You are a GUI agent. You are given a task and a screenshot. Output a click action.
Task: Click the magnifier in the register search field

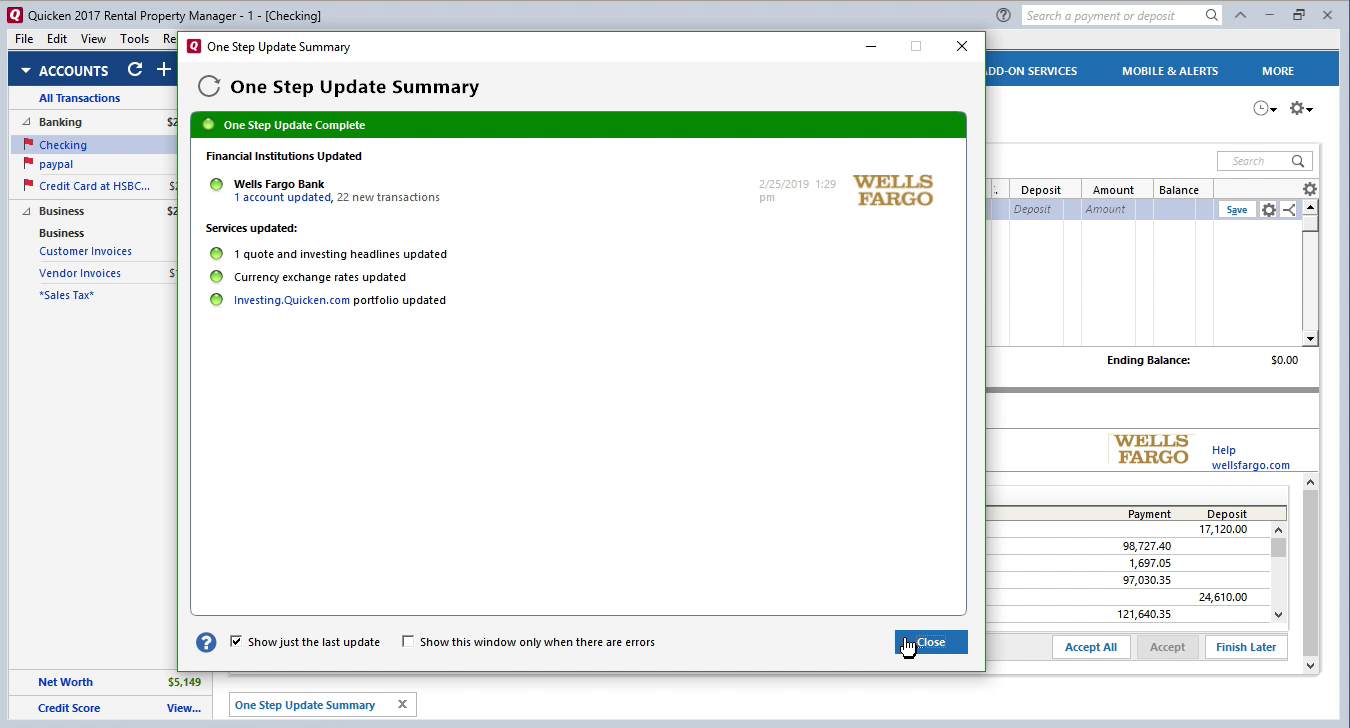click(1298, 161)
